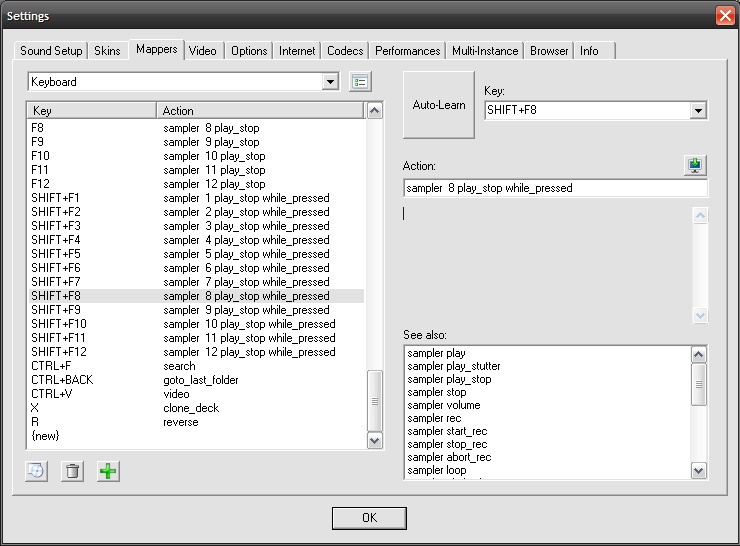This screenshot has height=546, width=740.
Task: Select the Multi-Instance tab
Action: [x=485, y=51]
